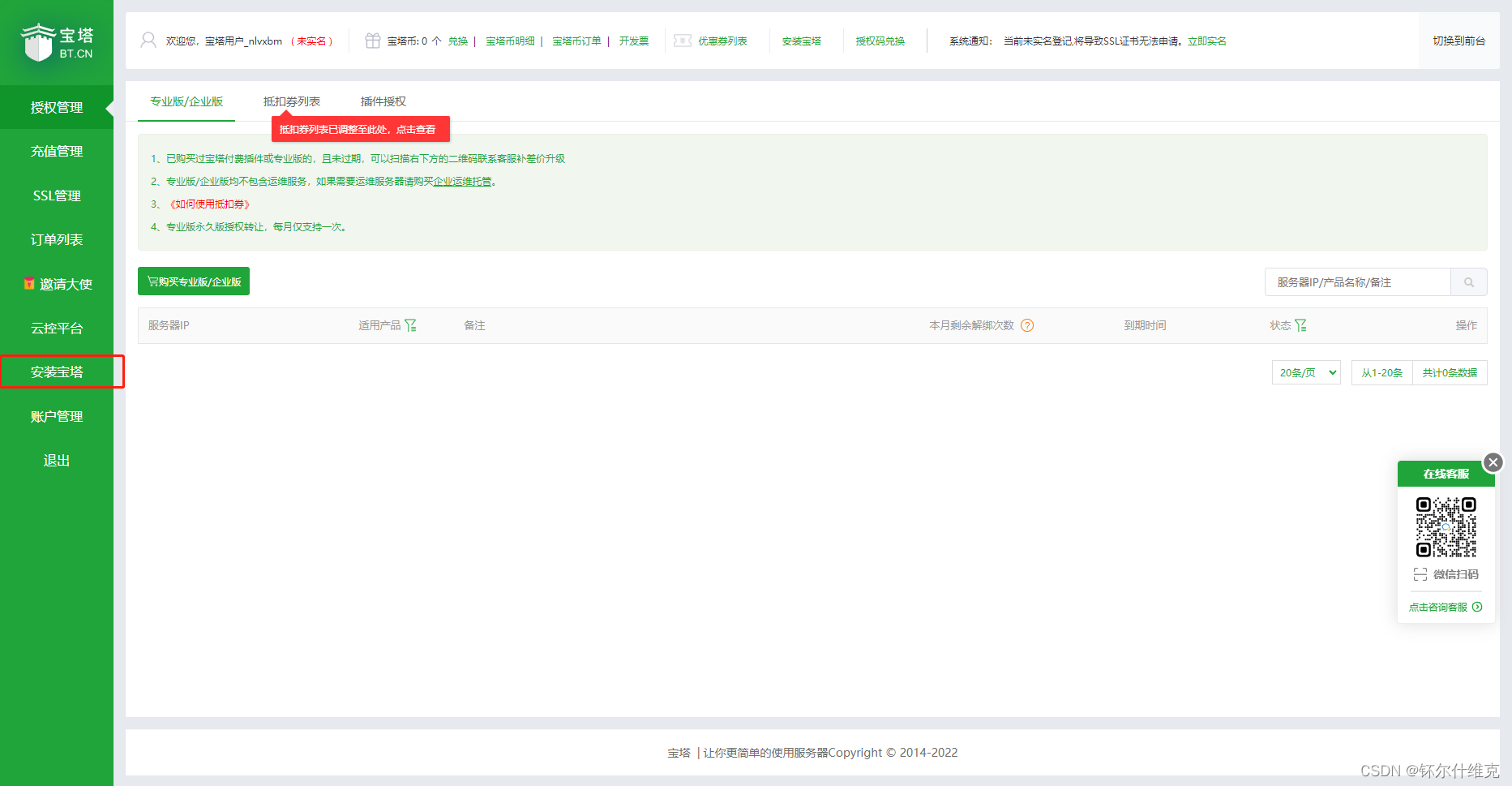Switch to 插件授权 tab
The image size is (1512, 786).
pos(383,101)
